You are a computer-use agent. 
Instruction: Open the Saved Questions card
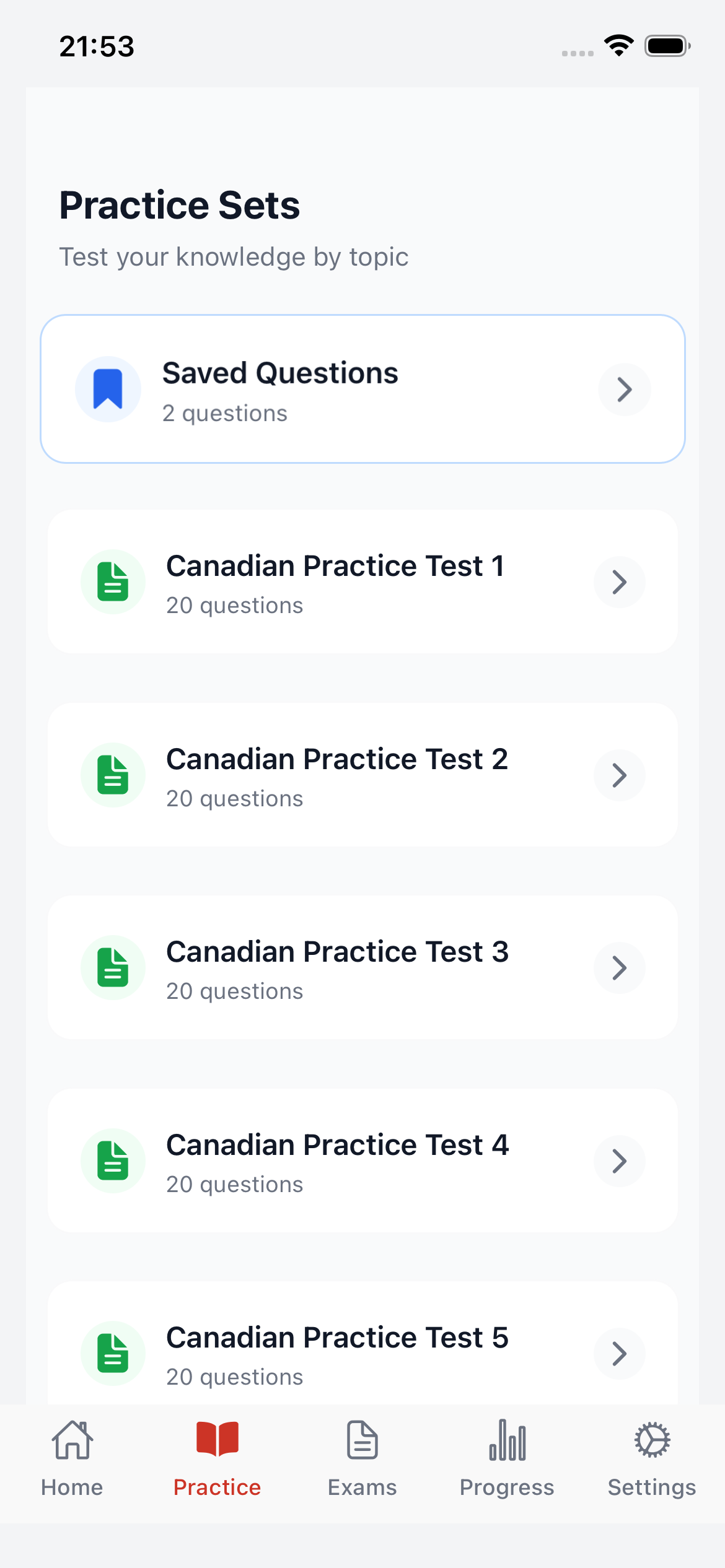(362, 388)
